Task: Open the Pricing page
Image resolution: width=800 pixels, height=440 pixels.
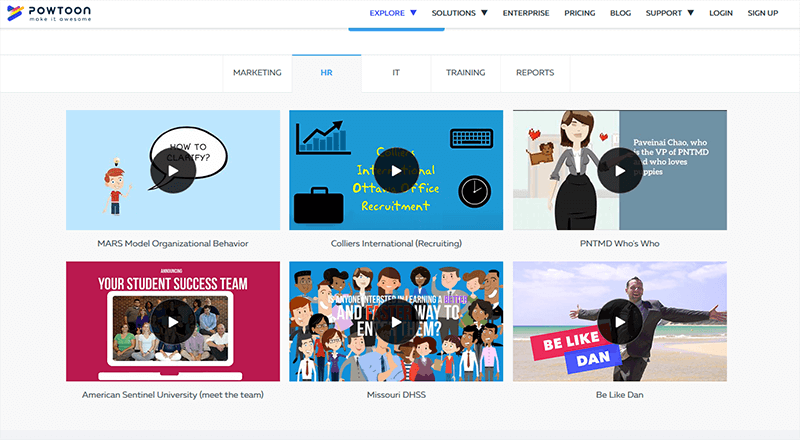Action: (x=580, y=13)
